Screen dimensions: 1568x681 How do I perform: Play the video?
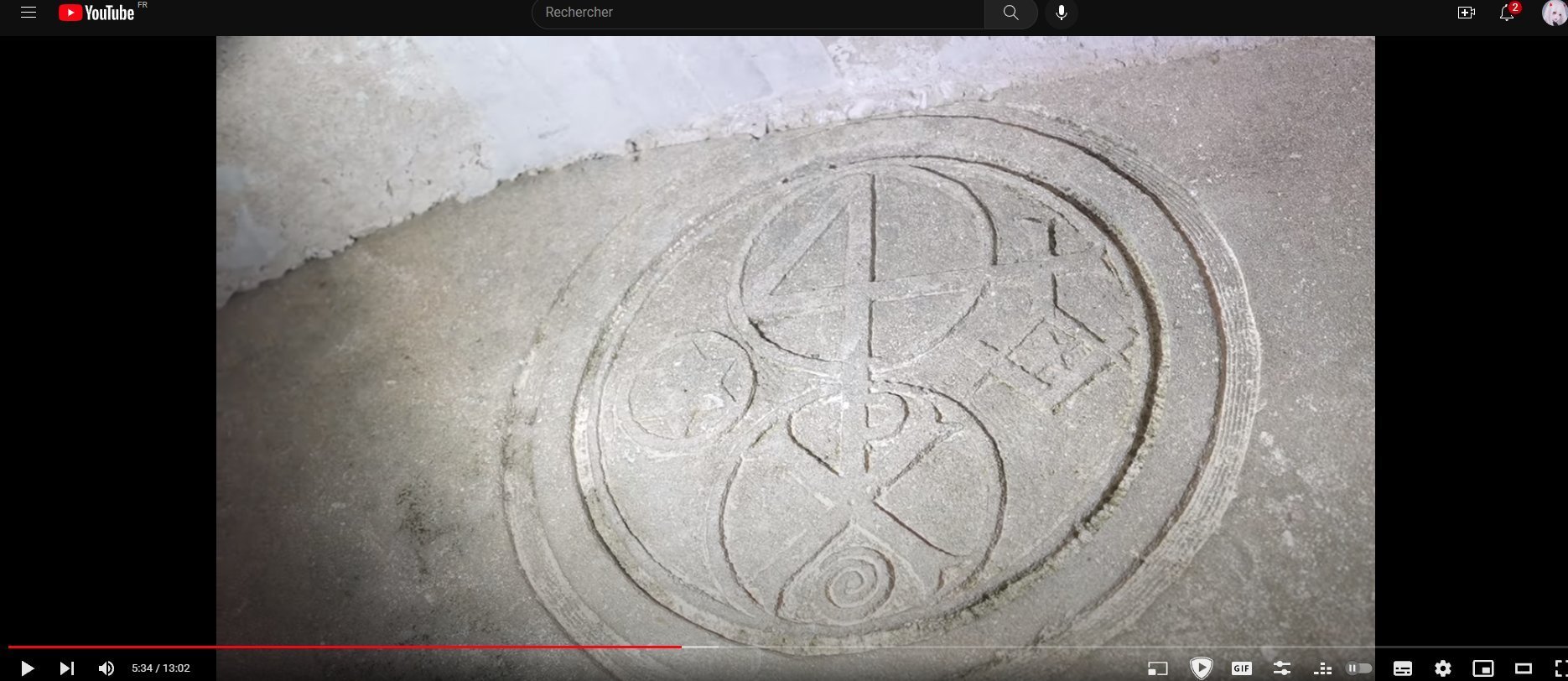(27, 668)
